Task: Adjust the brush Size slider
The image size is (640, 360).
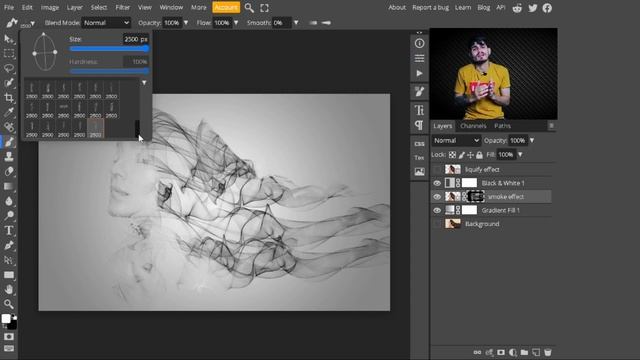Action: pyautogui.click(x=109, y=49)
